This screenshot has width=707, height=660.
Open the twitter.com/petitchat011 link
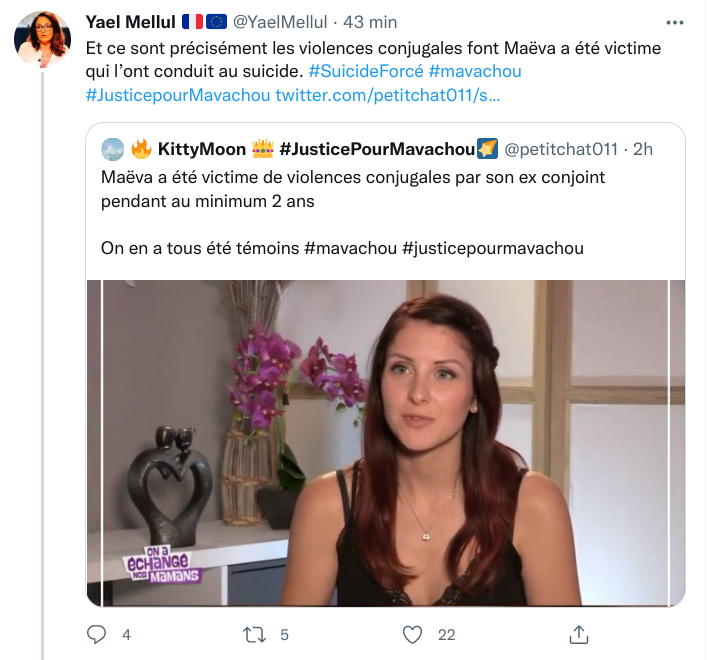click(x=388, y=95)
